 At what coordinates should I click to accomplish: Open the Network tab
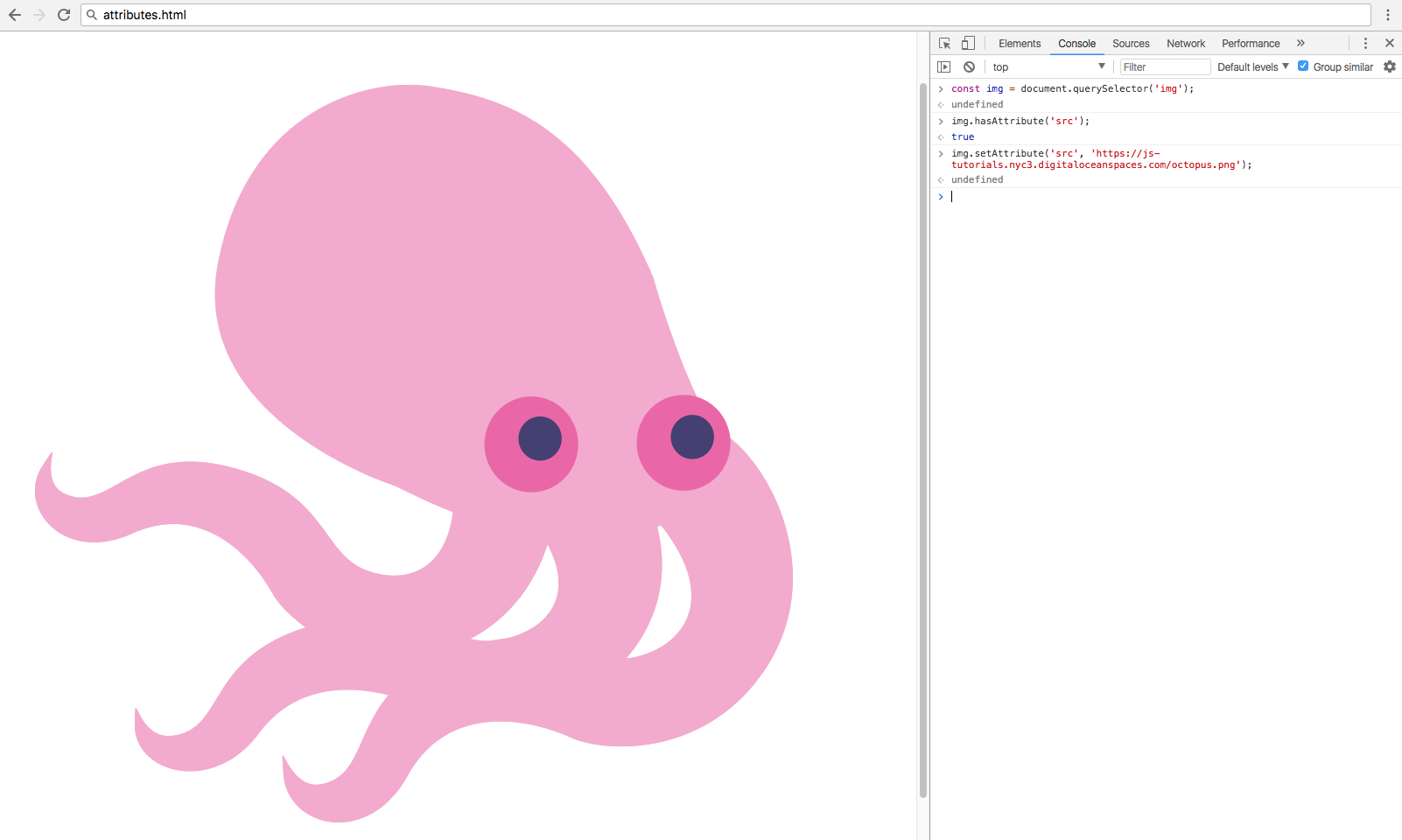pyautogui.click(x=1186, y=43)
